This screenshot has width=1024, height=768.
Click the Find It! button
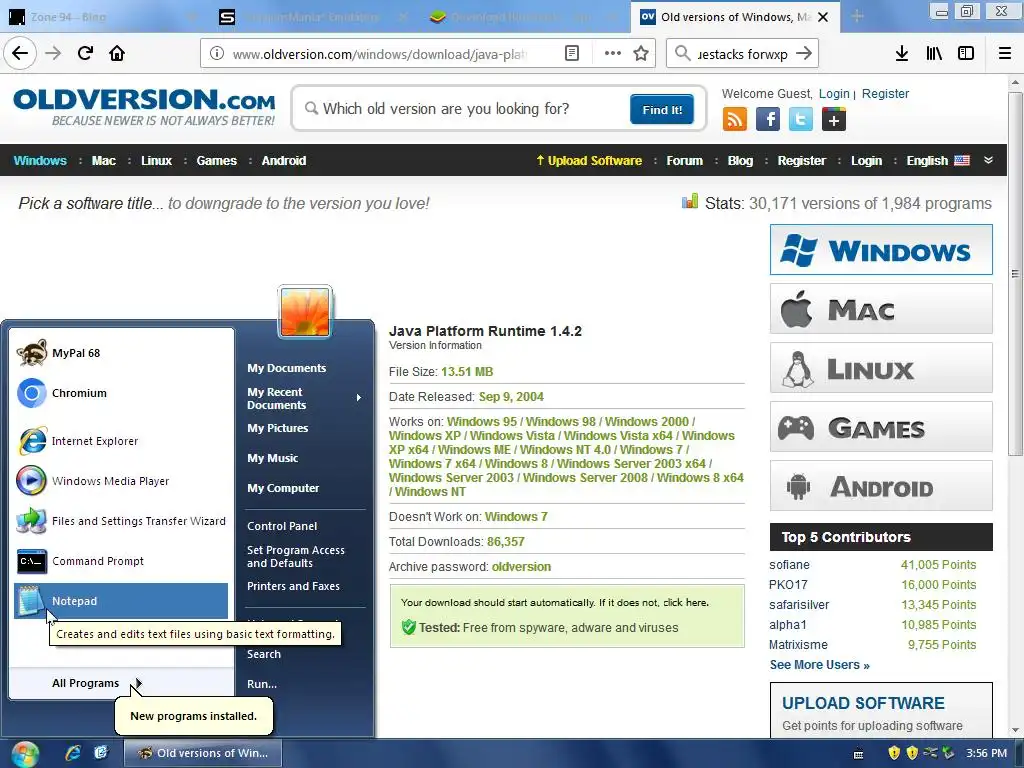[x=662, y=110]
